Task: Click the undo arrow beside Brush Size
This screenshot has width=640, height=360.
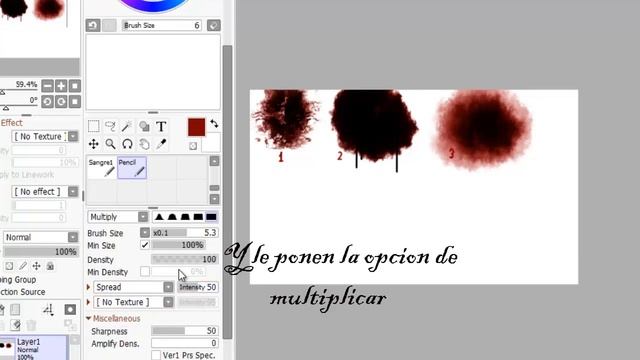Action: point(93,25)
